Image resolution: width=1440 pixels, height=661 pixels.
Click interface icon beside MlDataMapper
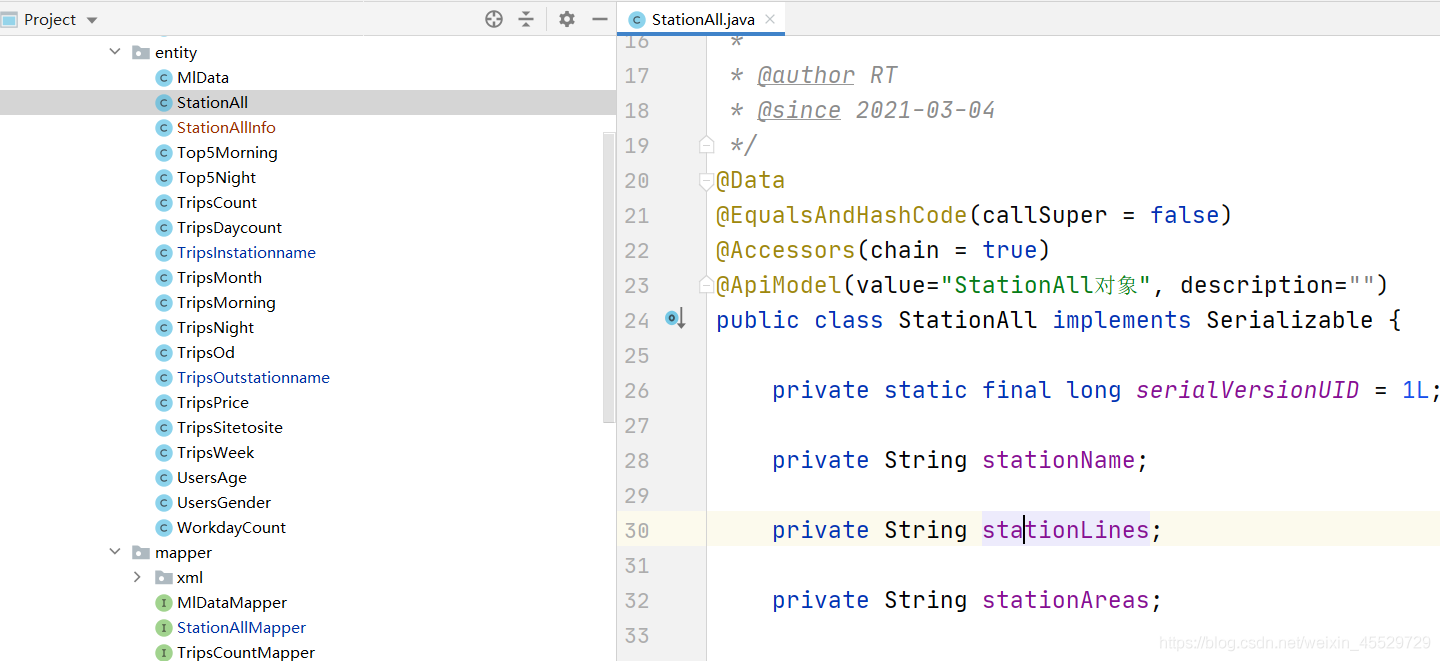coord(164,602)
